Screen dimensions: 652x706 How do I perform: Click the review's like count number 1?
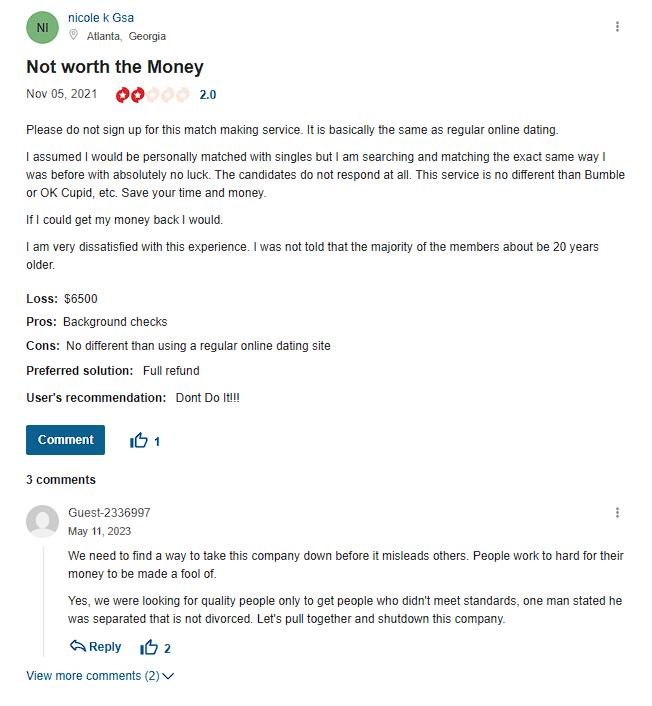[x=157, y=442]
